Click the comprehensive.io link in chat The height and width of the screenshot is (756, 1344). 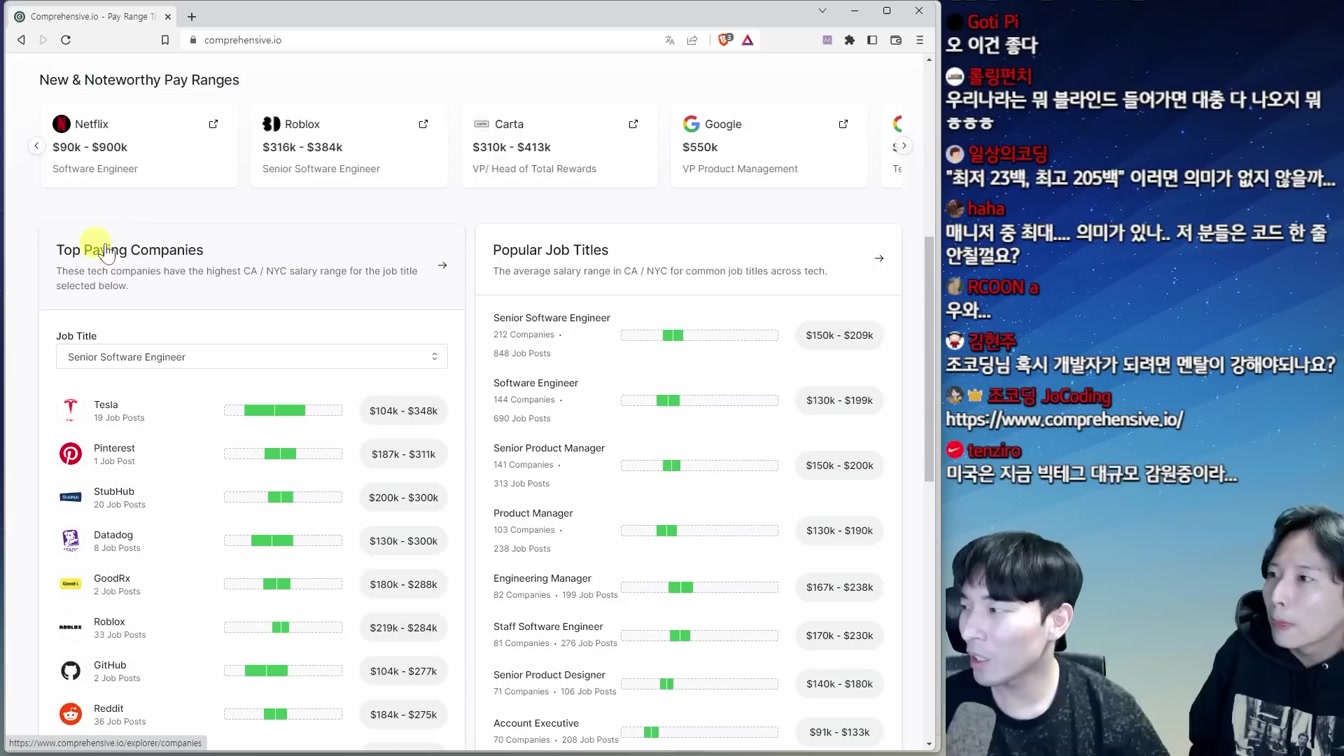[x=1064, y=420]
